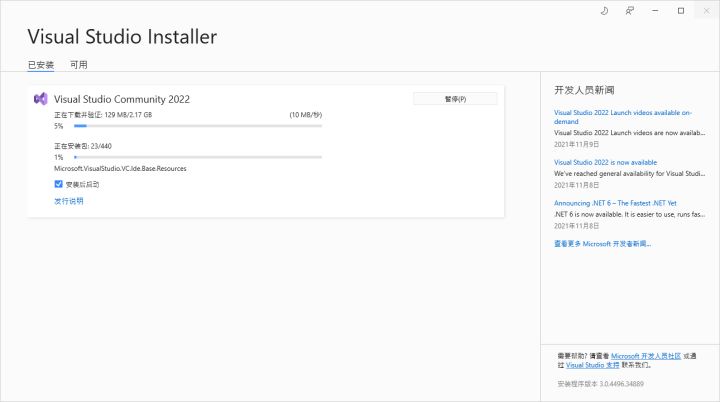Click the Visual Studio Installer title
The height and width of the screenshot is (402, 720).
[x=122, y=37]
